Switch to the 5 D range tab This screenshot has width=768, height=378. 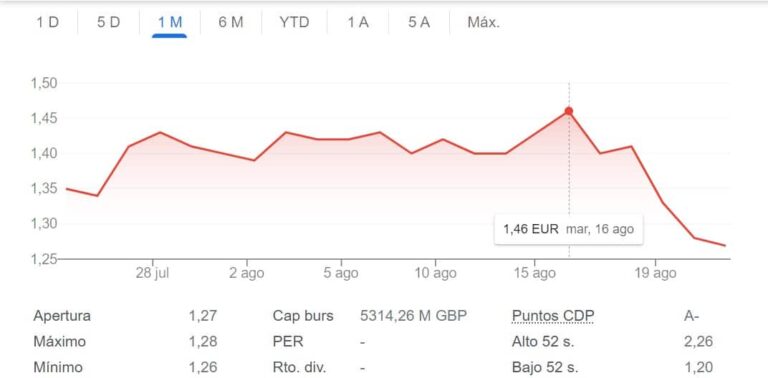(x=108, y=23)
